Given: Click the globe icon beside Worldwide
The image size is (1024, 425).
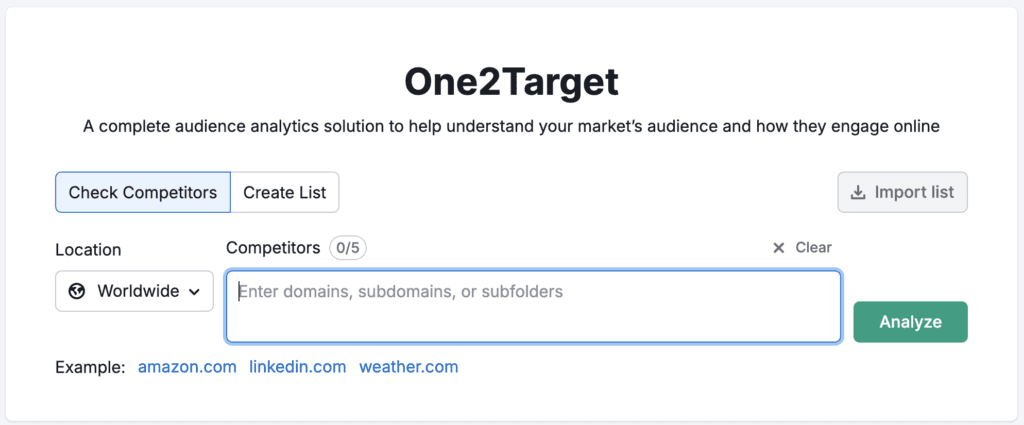Looking at the screenshot, I should click(77, 291).
